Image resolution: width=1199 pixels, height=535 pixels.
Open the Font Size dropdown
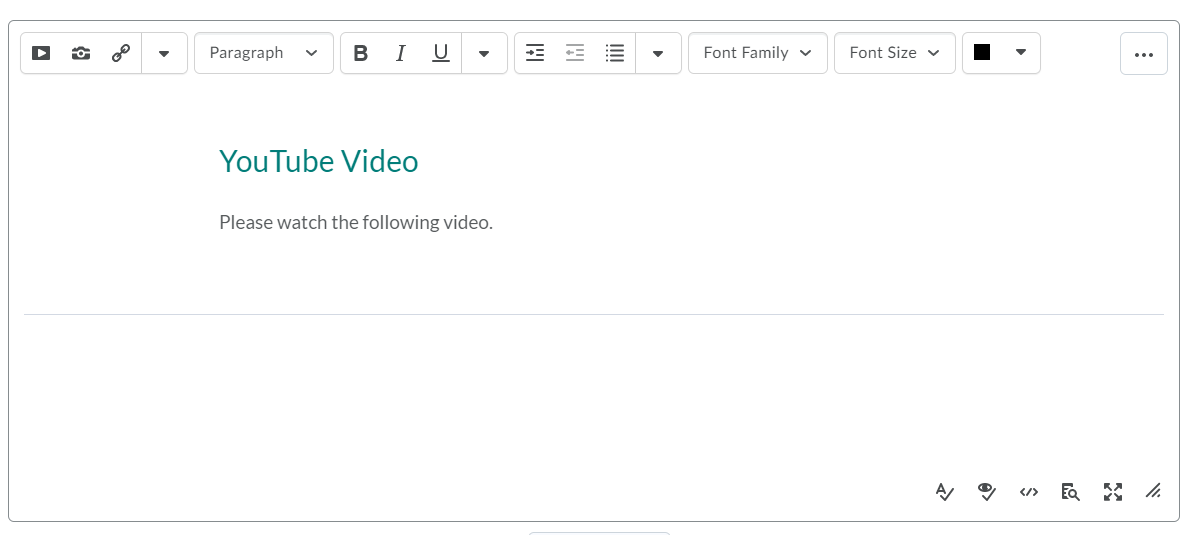895,53
